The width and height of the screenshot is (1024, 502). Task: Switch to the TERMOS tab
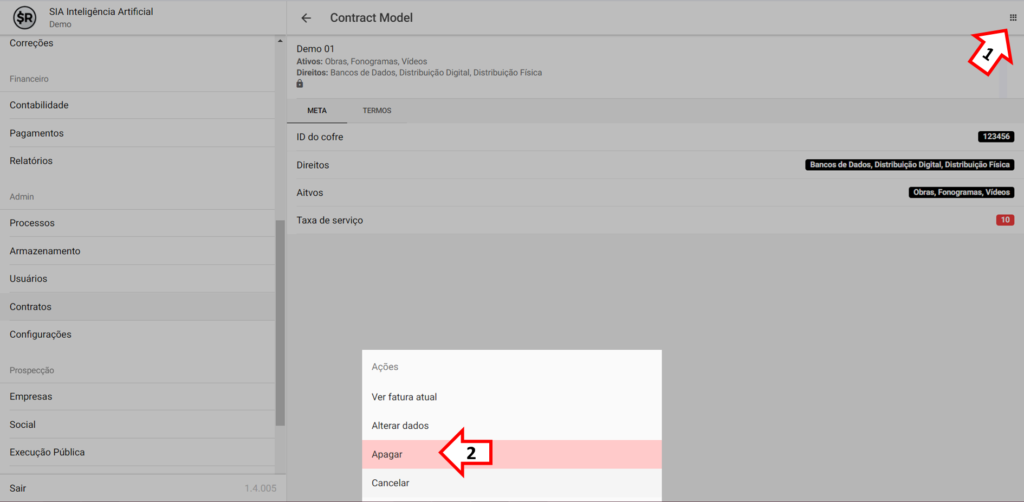pos(377,110)
